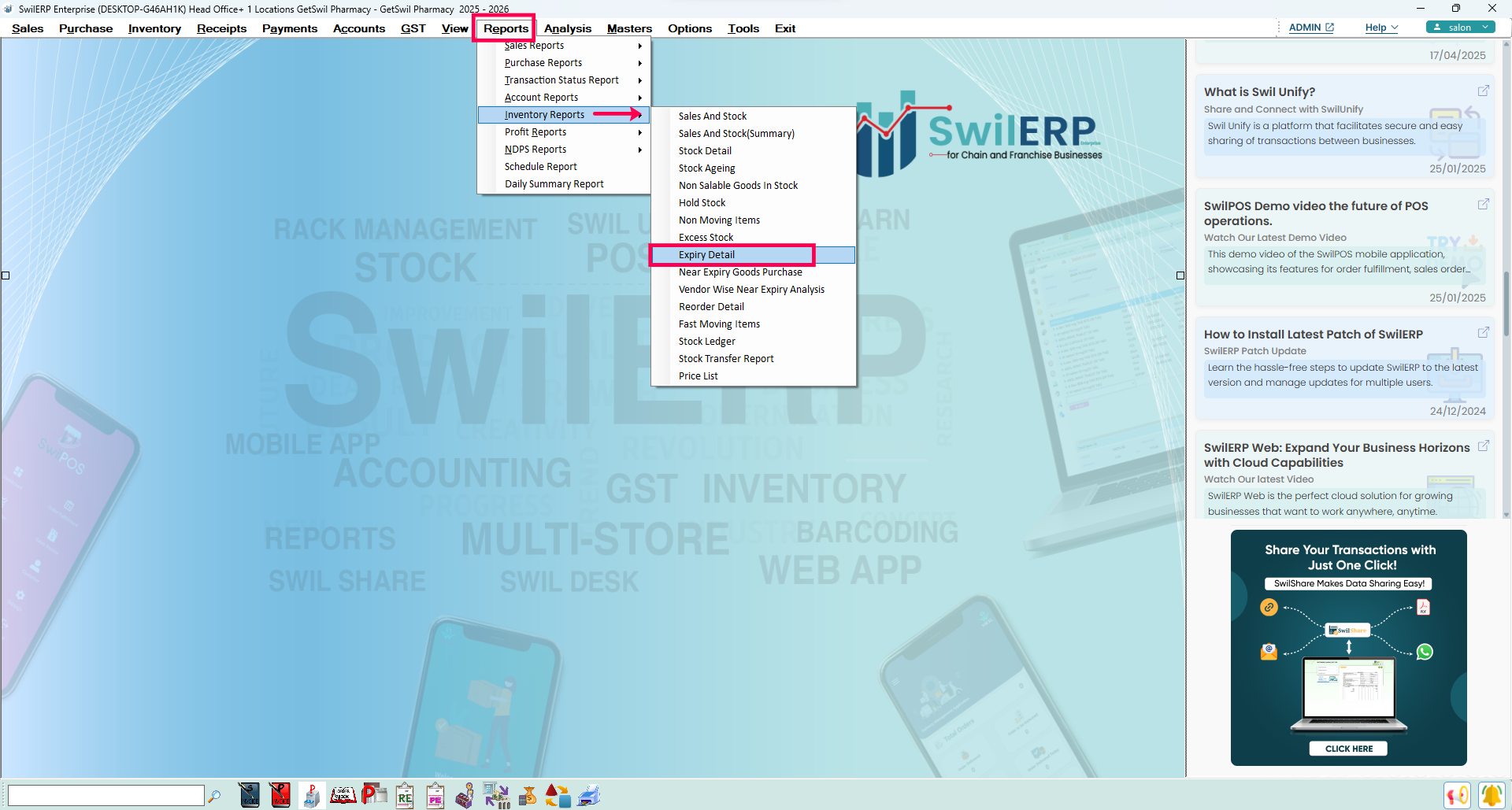Open the Reports menu
Screen dimensions: 1512x810
pyautogui.click(x=506, y=28)
